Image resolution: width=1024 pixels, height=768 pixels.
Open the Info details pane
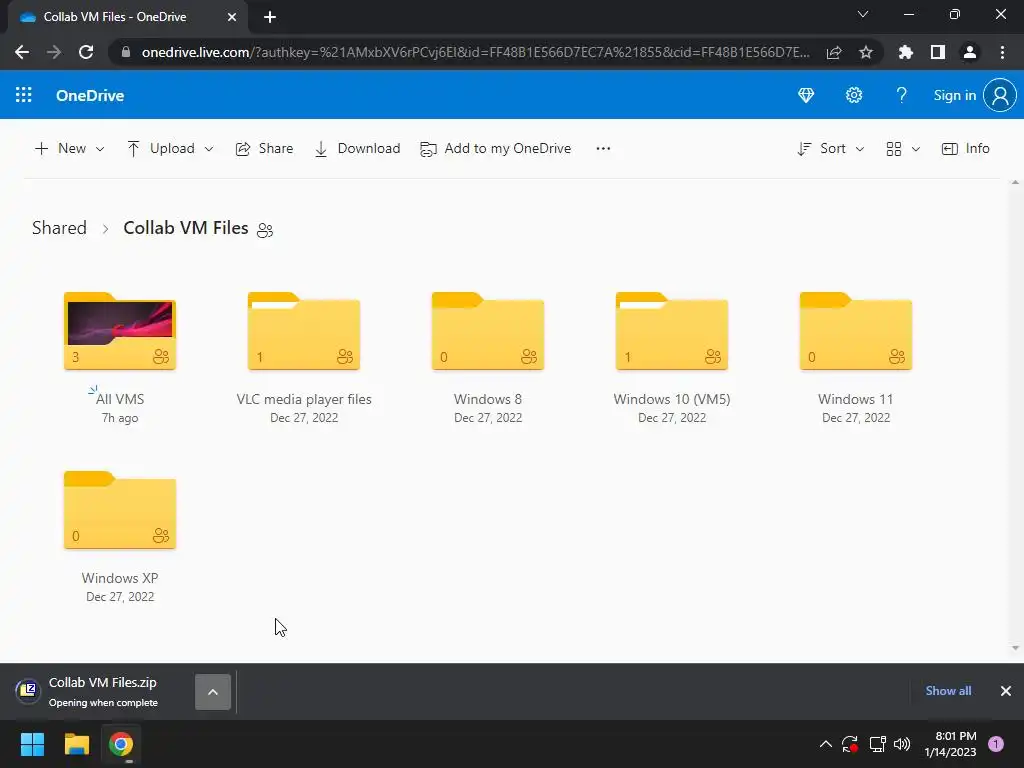pos(965,149)
